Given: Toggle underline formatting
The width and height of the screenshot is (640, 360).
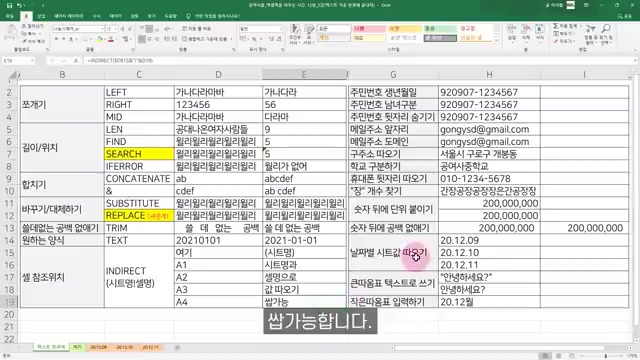Looking at the screenshot, I should (x=71, y=39).
